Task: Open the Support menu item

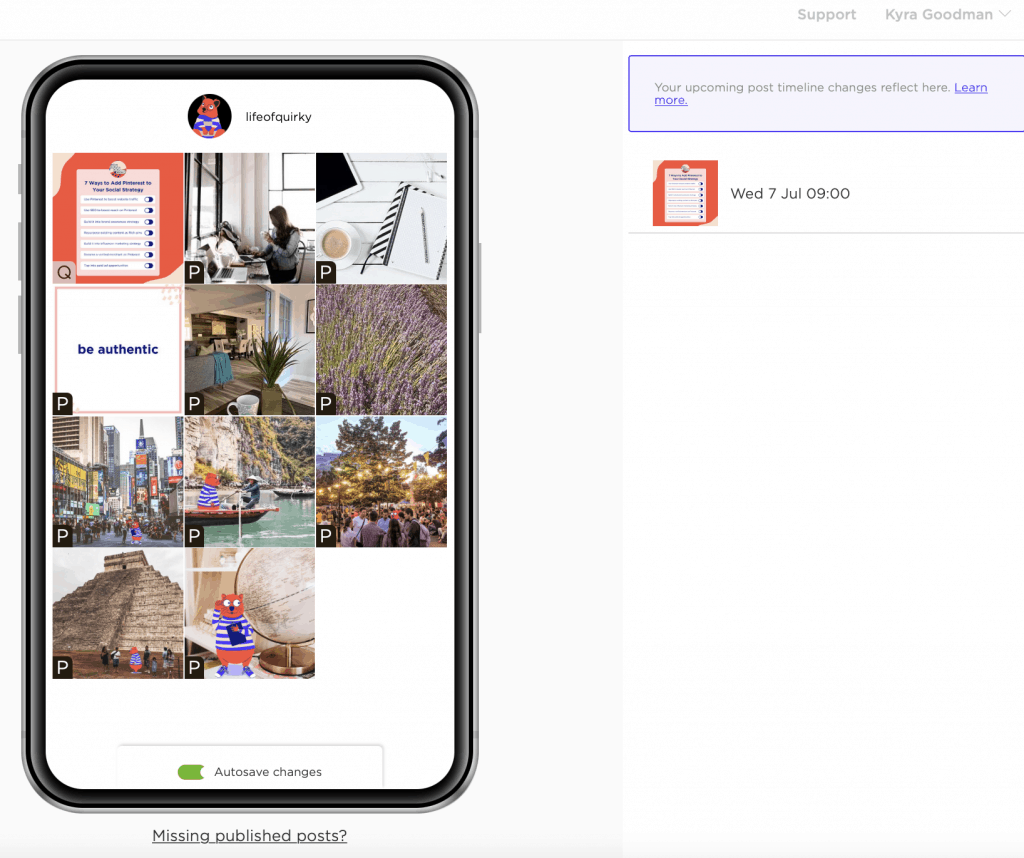Action: pos(826,14)
